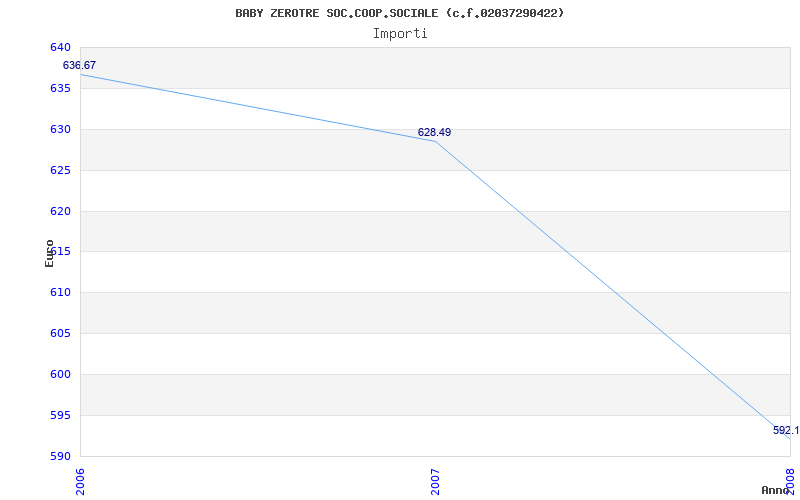This screenshot has height=500, width=800.
Task: Click the 625 y-axis value
Action: tap(60, 170)
